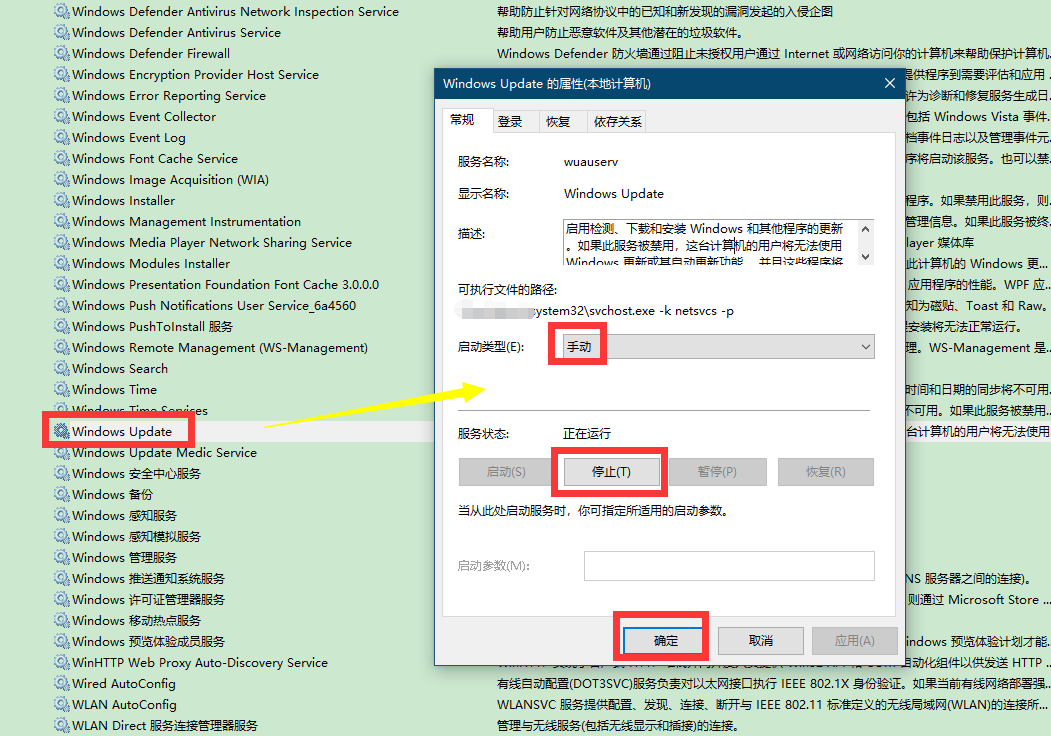
Task: Select Windows 许可证管理器服务 row
Action: [148, 599]
